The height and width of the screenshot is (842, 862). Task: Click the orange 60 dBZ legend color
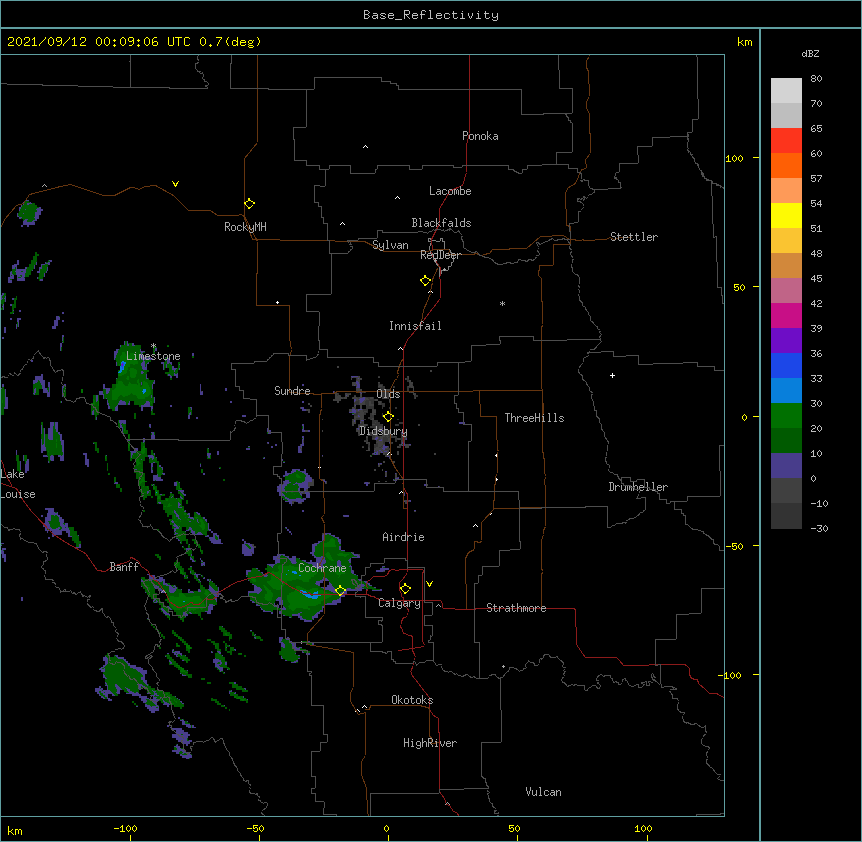coord(786,165)
